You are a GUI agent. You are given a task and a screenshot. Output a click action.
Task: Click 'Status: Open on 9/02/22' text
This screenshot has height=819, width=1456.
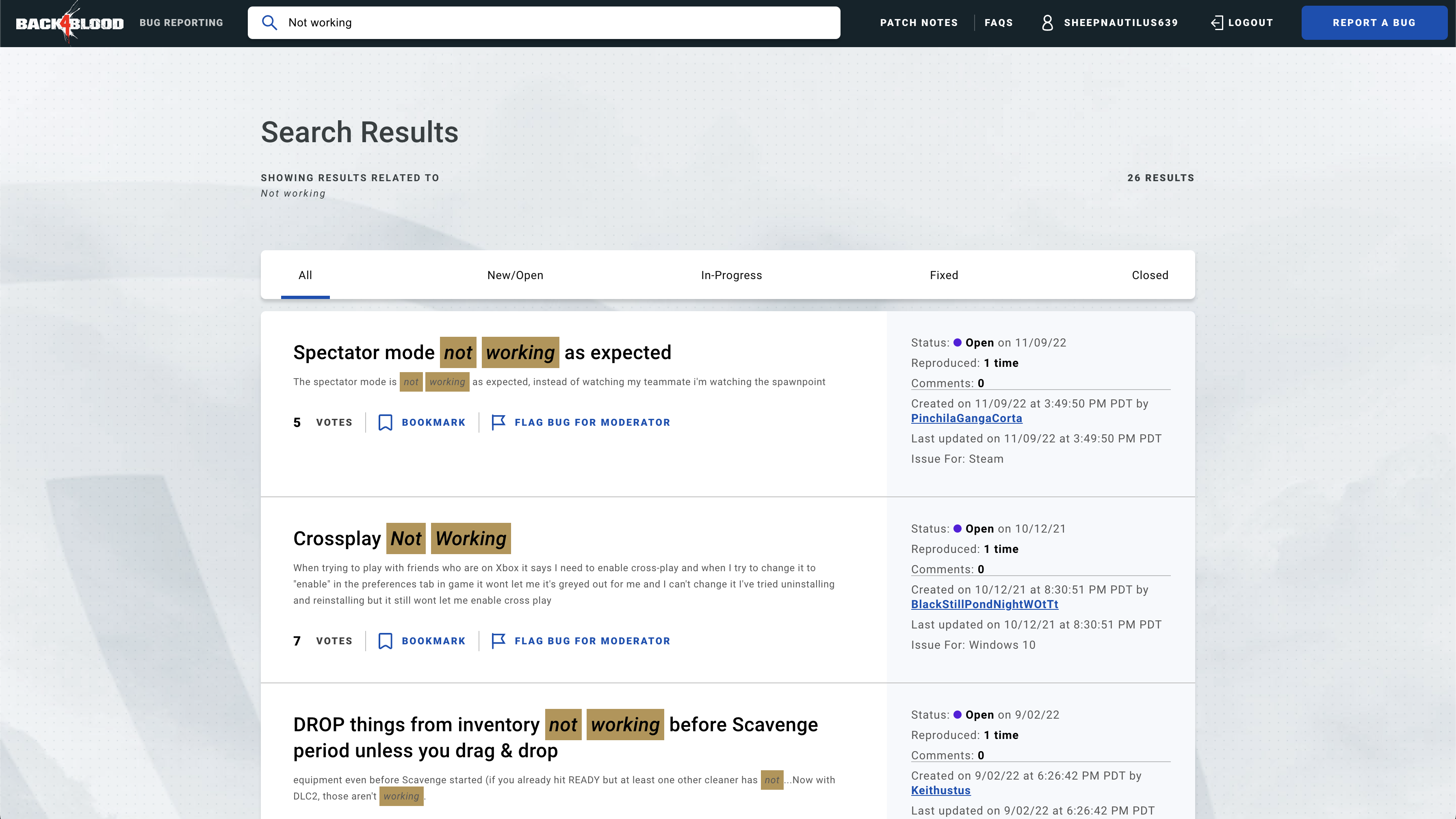(985, 715)
